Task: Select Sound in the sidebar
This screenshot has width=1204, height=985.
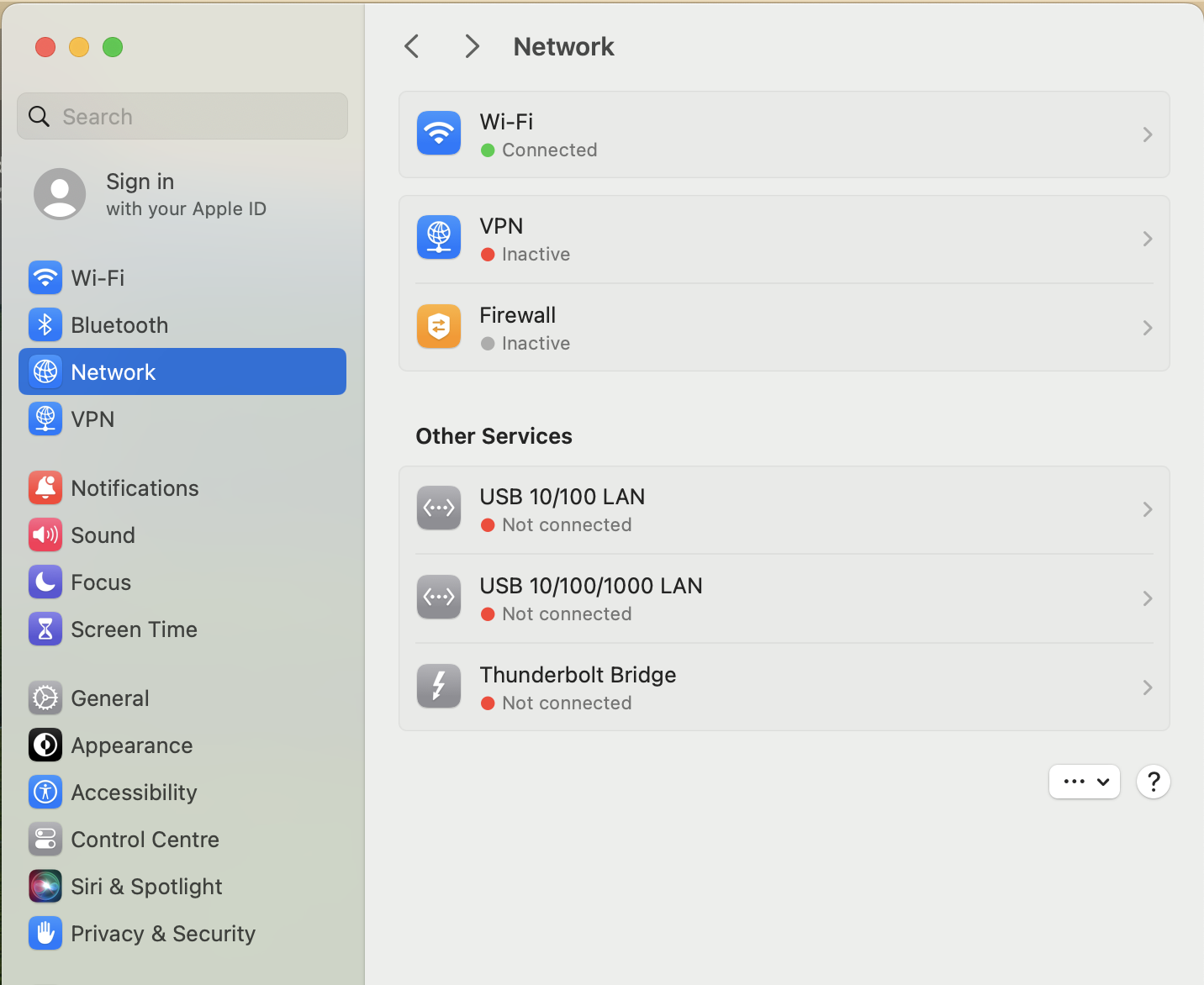Action: coord(103,535)
